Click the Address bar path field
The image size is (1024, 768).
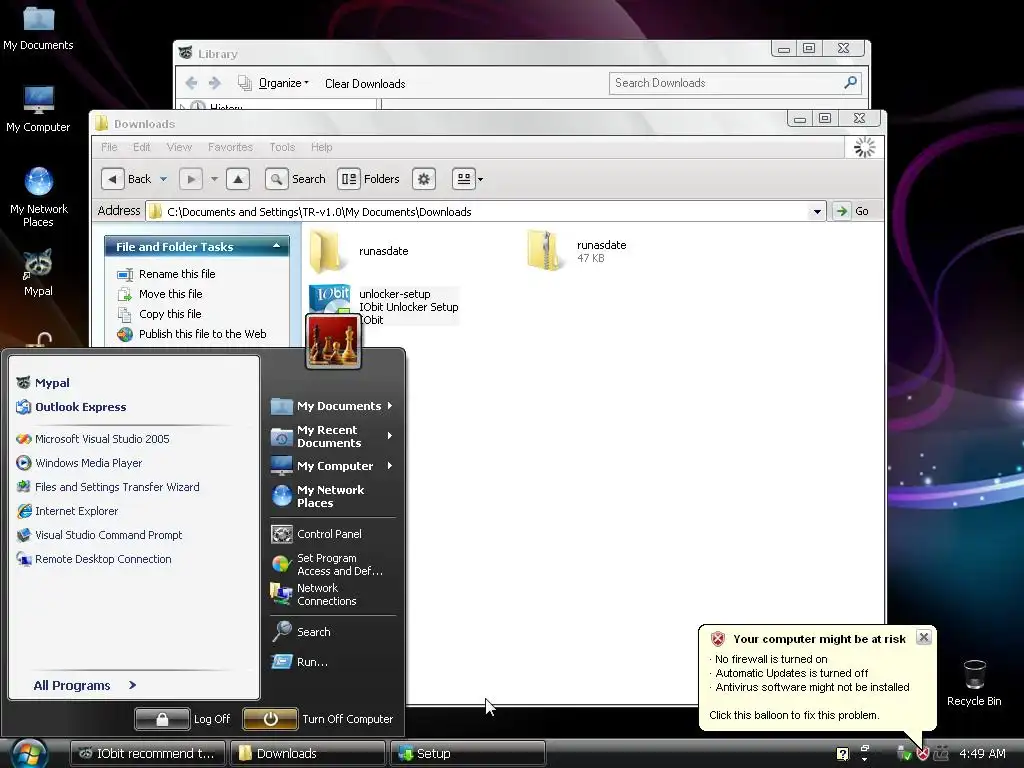477,212
